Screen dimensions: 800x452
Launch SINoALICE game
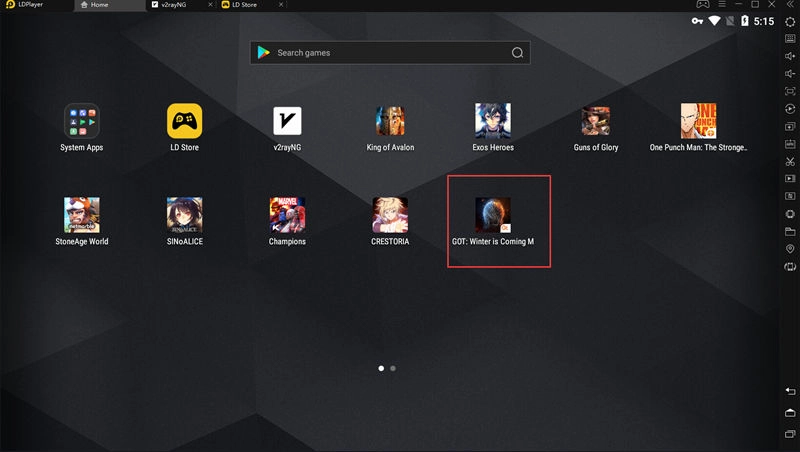184,215
